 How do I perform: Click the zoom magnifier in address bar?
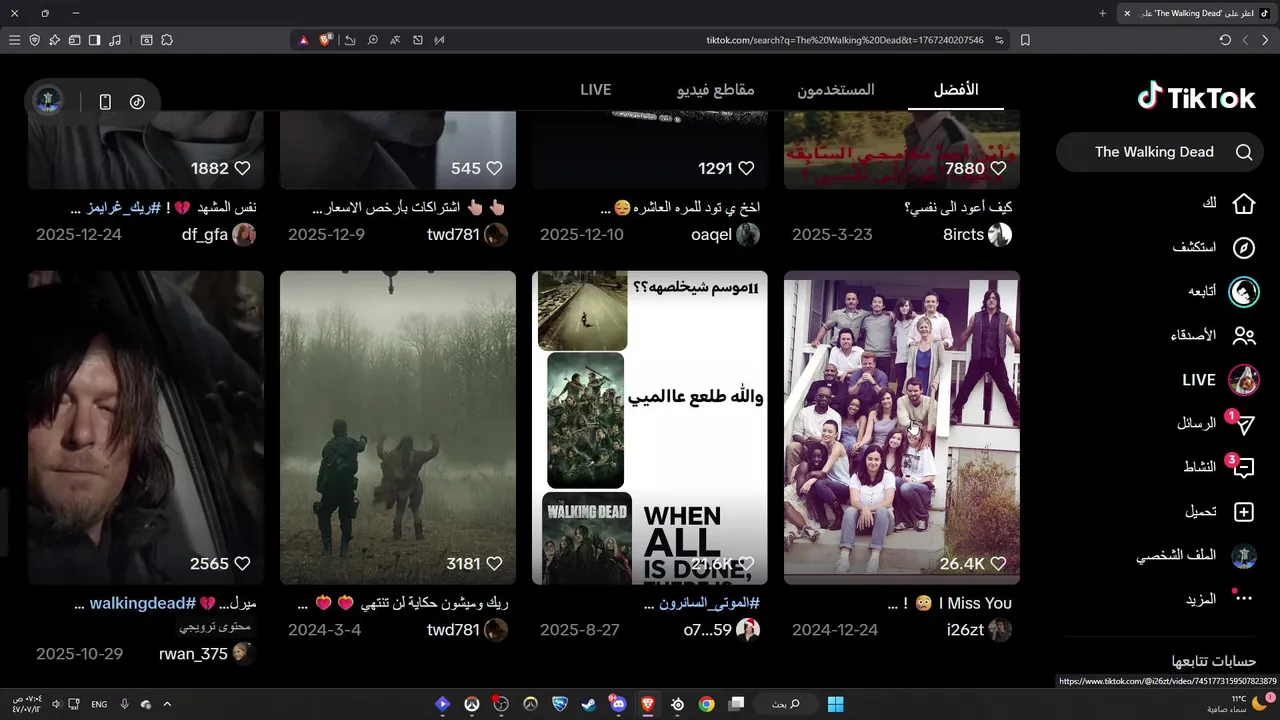pos(372,40)
